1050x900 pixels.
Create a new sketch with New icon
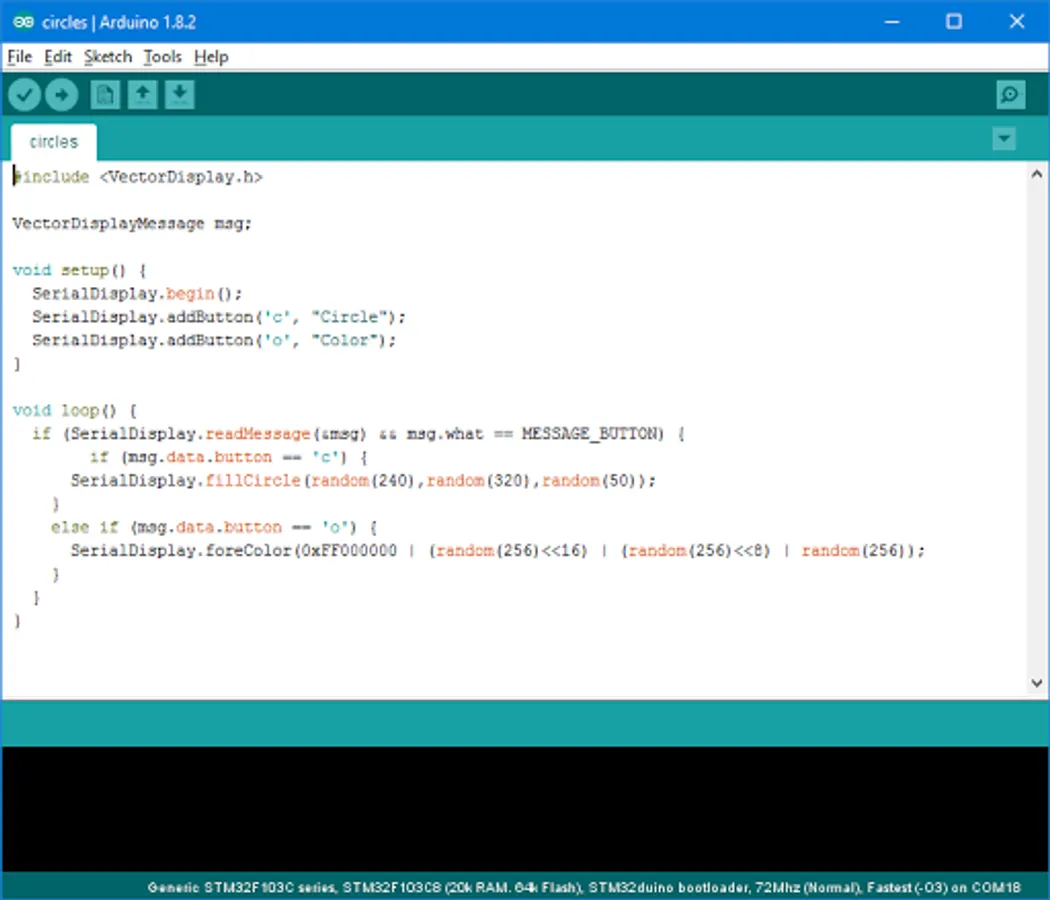point(105,95)
